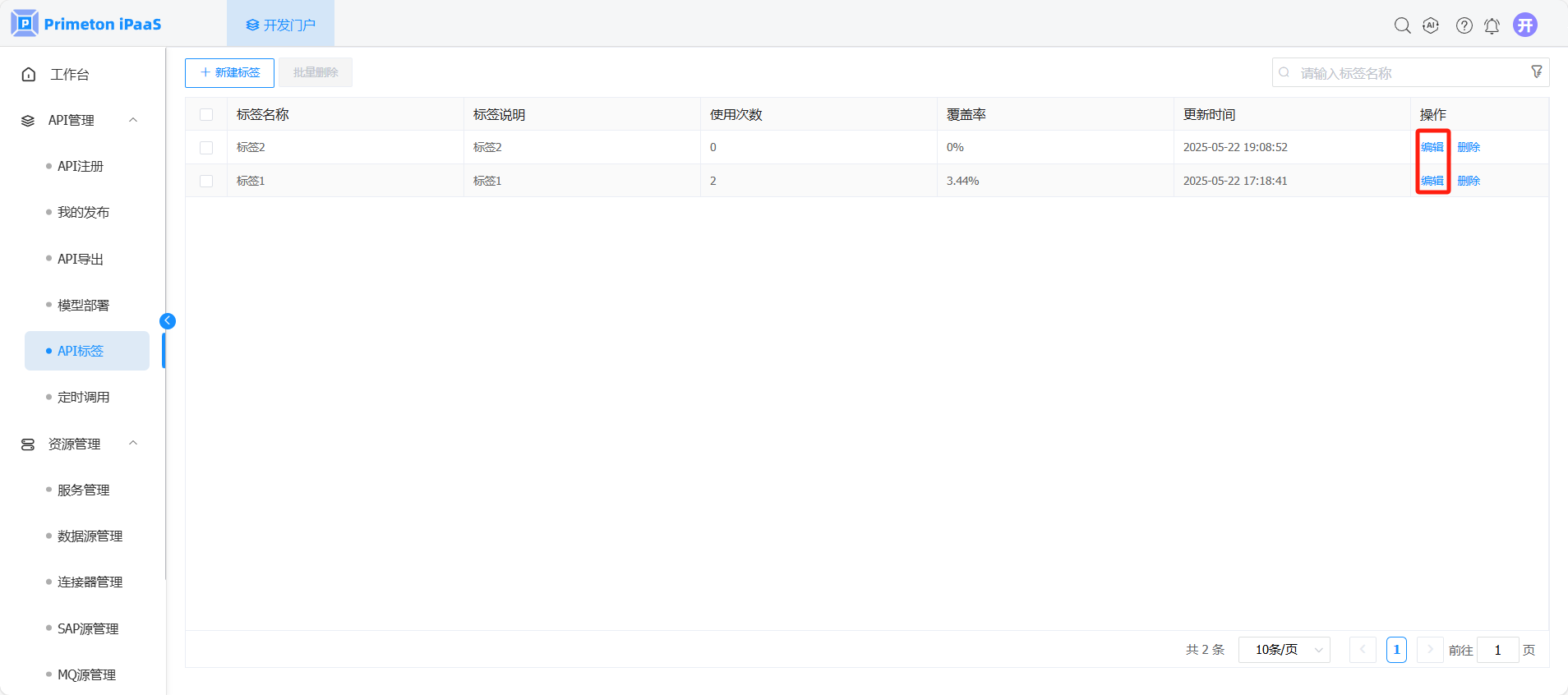
Task: Open API注册 in the sidebar
Action: pyautogui.click(x=81, y=166)
